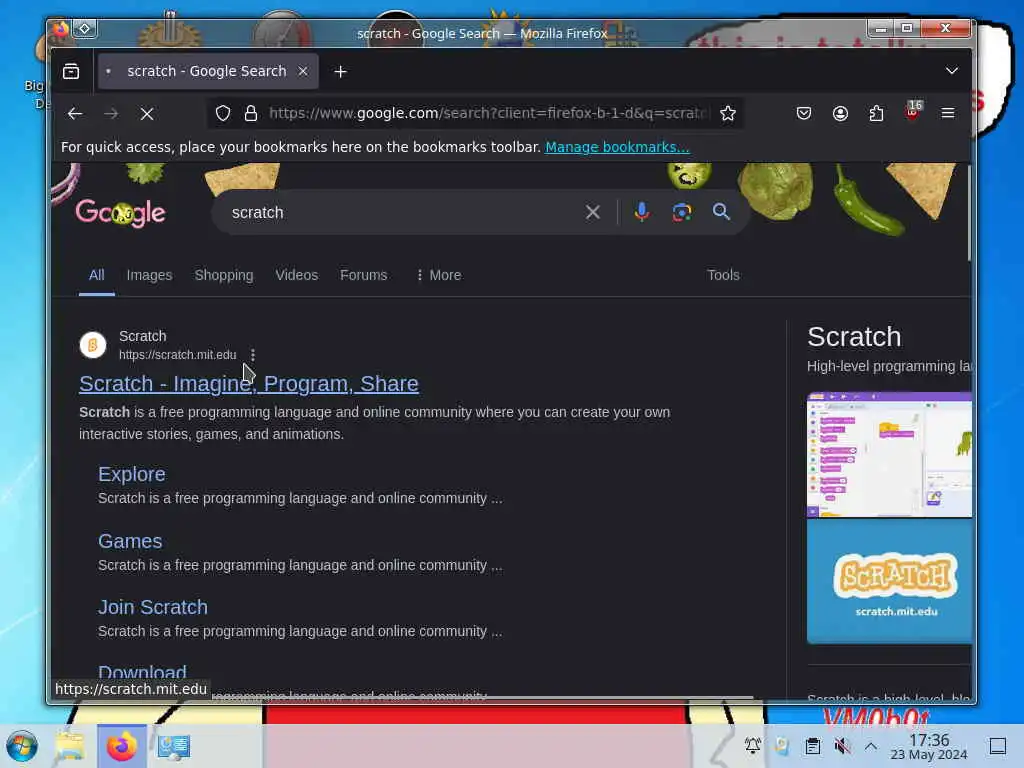
Task: Click the Google doodle logo
Action: click(x=121, y=213)
